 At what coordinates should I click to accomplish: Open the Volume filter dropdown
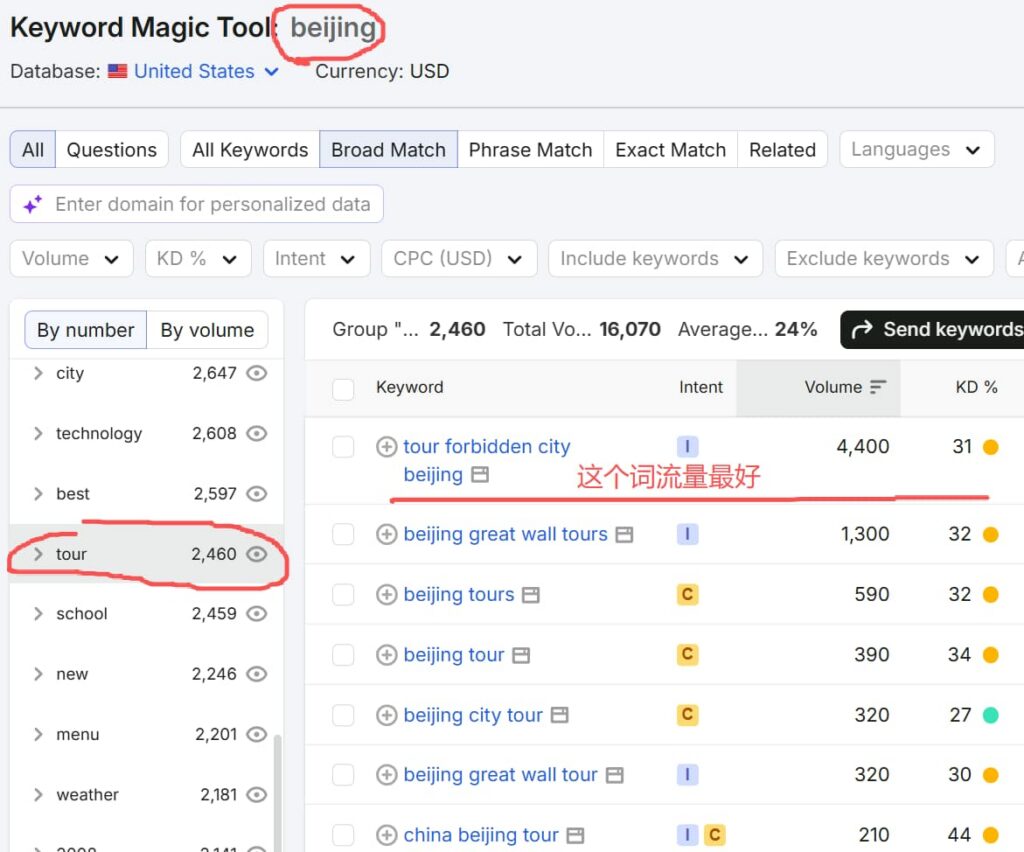(x=71, y=259)
